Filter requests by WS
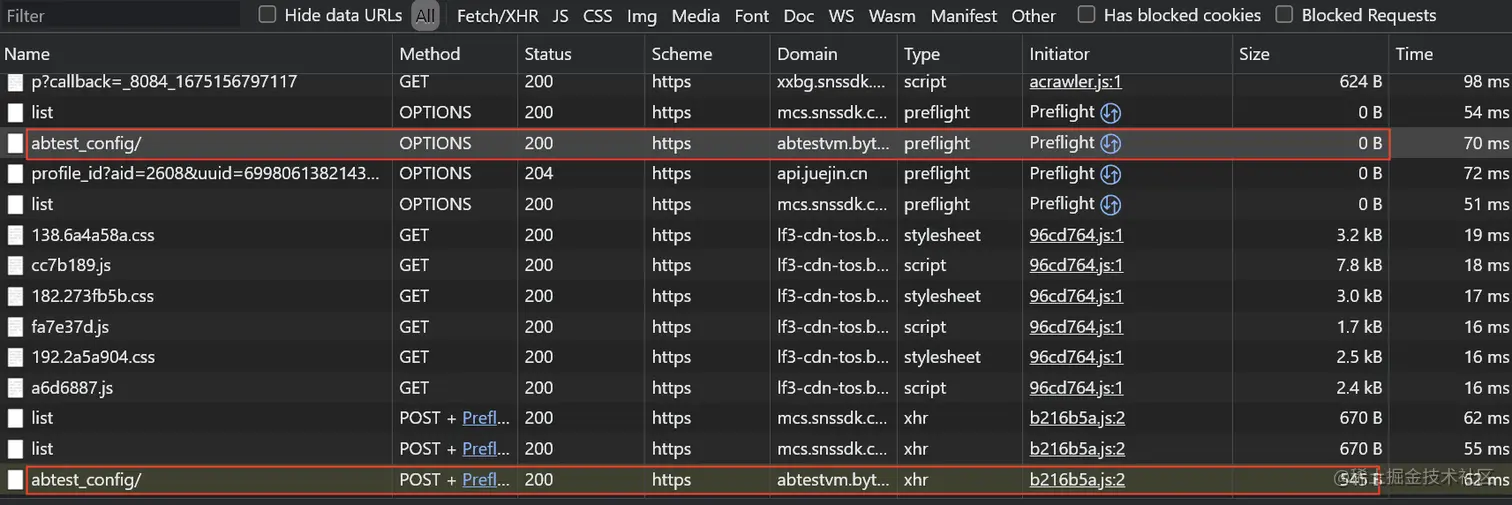This screenshot has width=1512, height=505. coord(842,16)
